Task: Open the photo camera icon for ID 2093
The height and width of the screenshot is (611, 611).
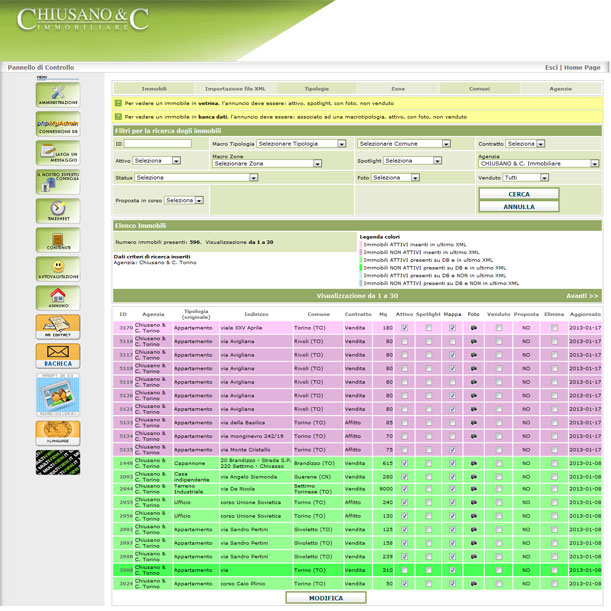Action: tap(473, 477)
